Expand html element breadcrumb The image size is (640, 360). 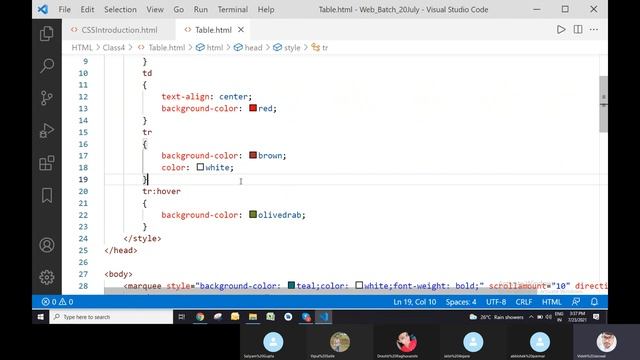[215, 47]
